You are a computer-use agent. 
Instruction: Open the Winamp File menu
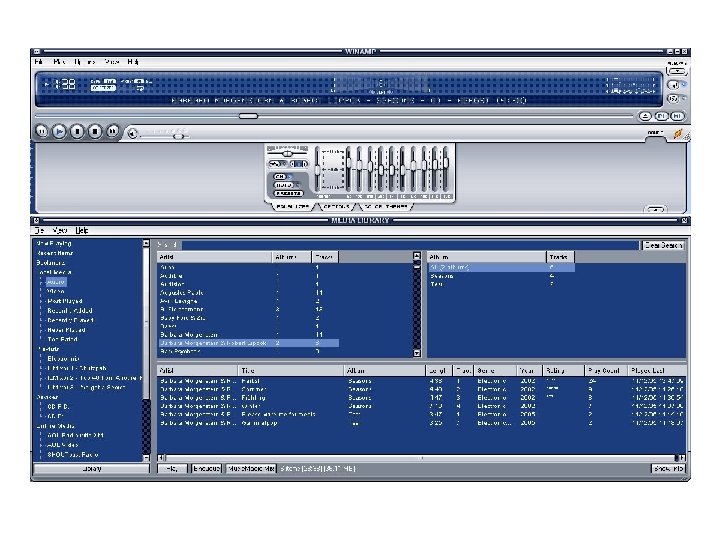pyautogui.click(x=39, y=62)
